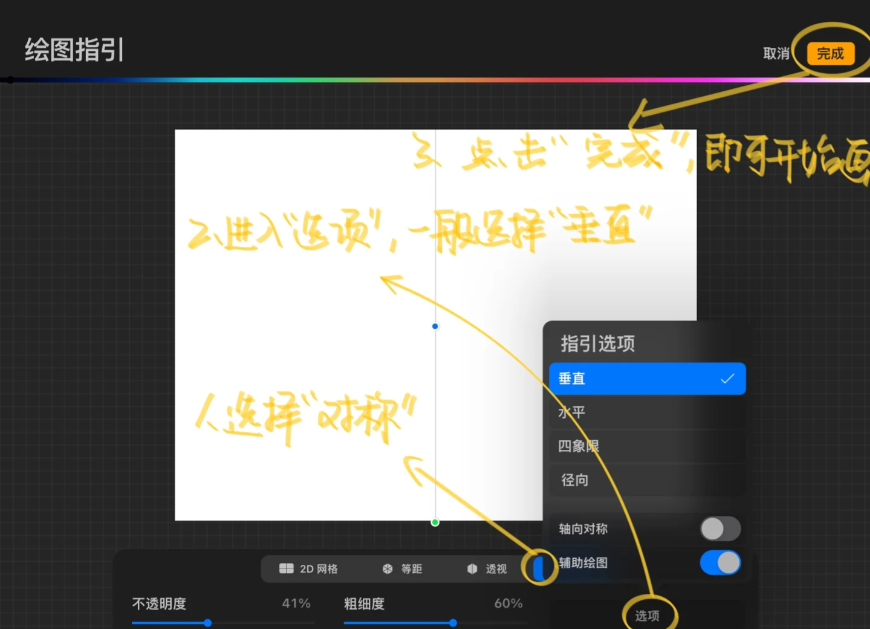870x629 pixels.
Task: Click the green rotation node below the canvas
Action: (435, 523)
